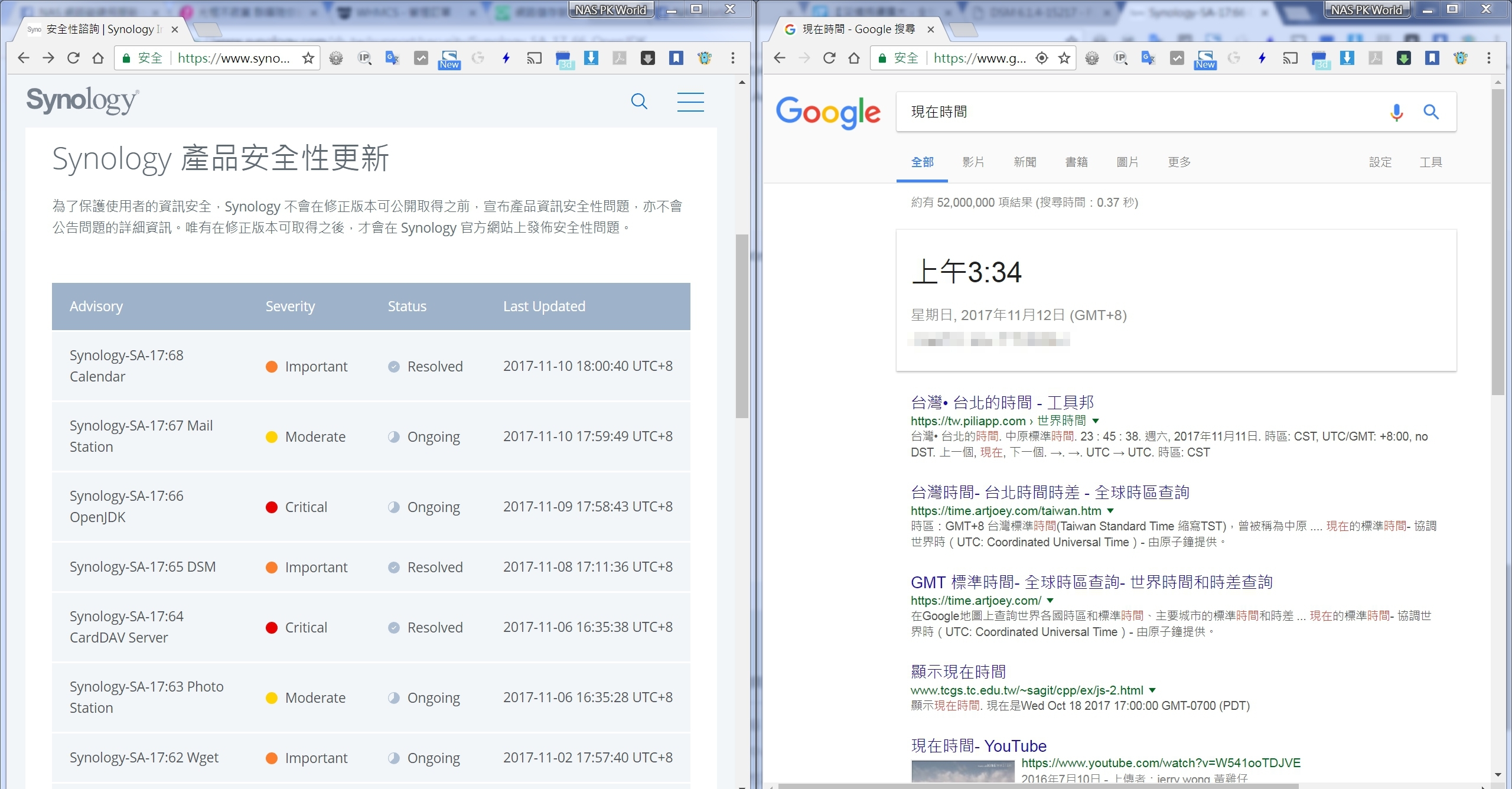
Task: Click the YouTube video thumbnail
Action: [x=963, y=771]
